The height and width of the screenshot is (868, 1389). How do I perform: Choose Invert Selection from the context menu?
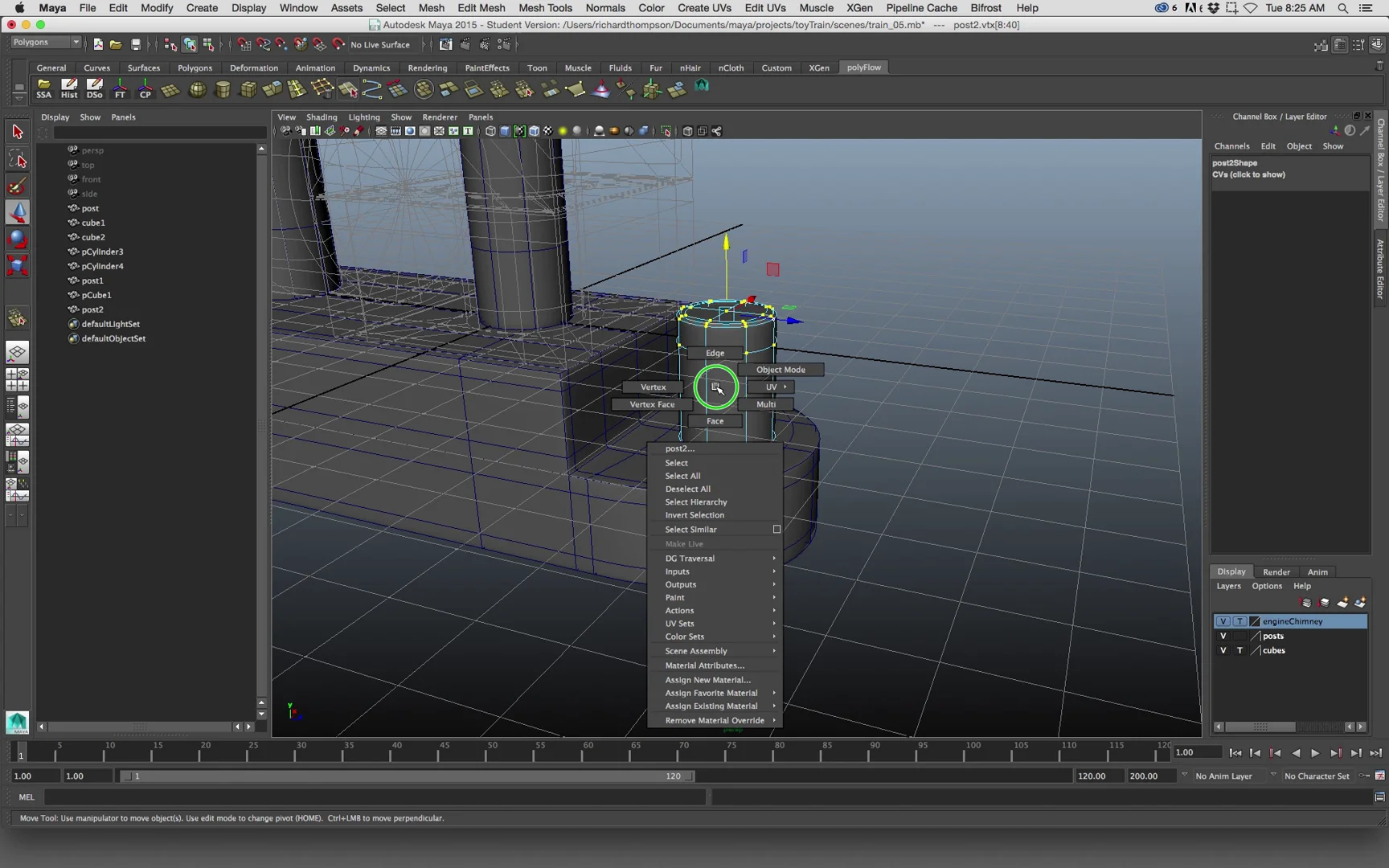click(x=694, y=515)
